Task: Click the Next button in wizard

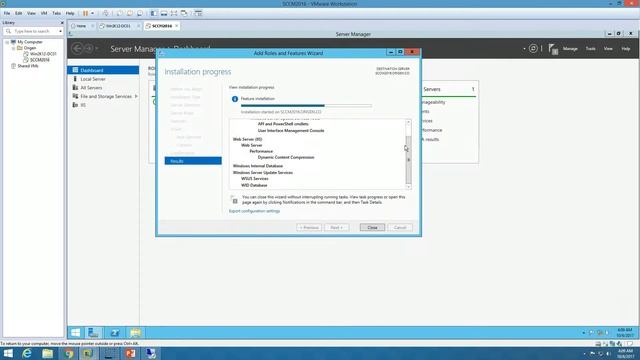Action: 337,227
